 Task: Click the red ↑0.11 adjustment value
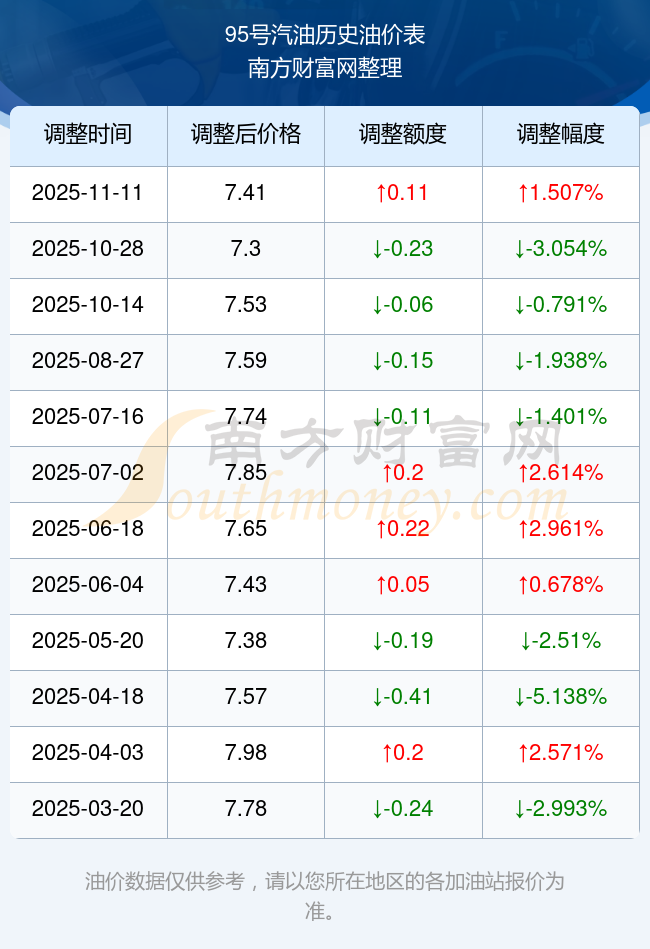[x=402, y=193]
